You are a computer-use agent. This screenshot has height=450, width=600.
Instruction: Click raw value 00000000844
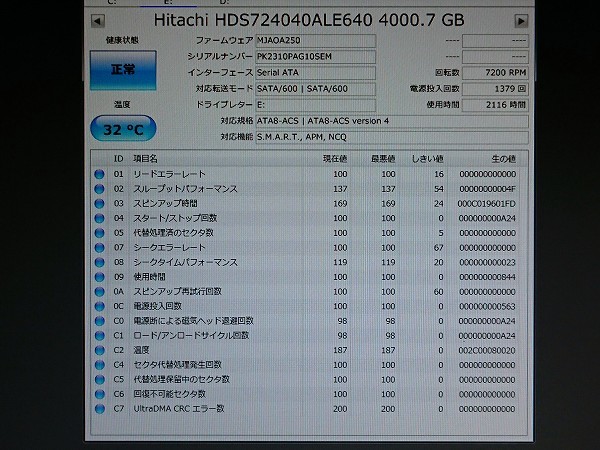coord(487,277)
